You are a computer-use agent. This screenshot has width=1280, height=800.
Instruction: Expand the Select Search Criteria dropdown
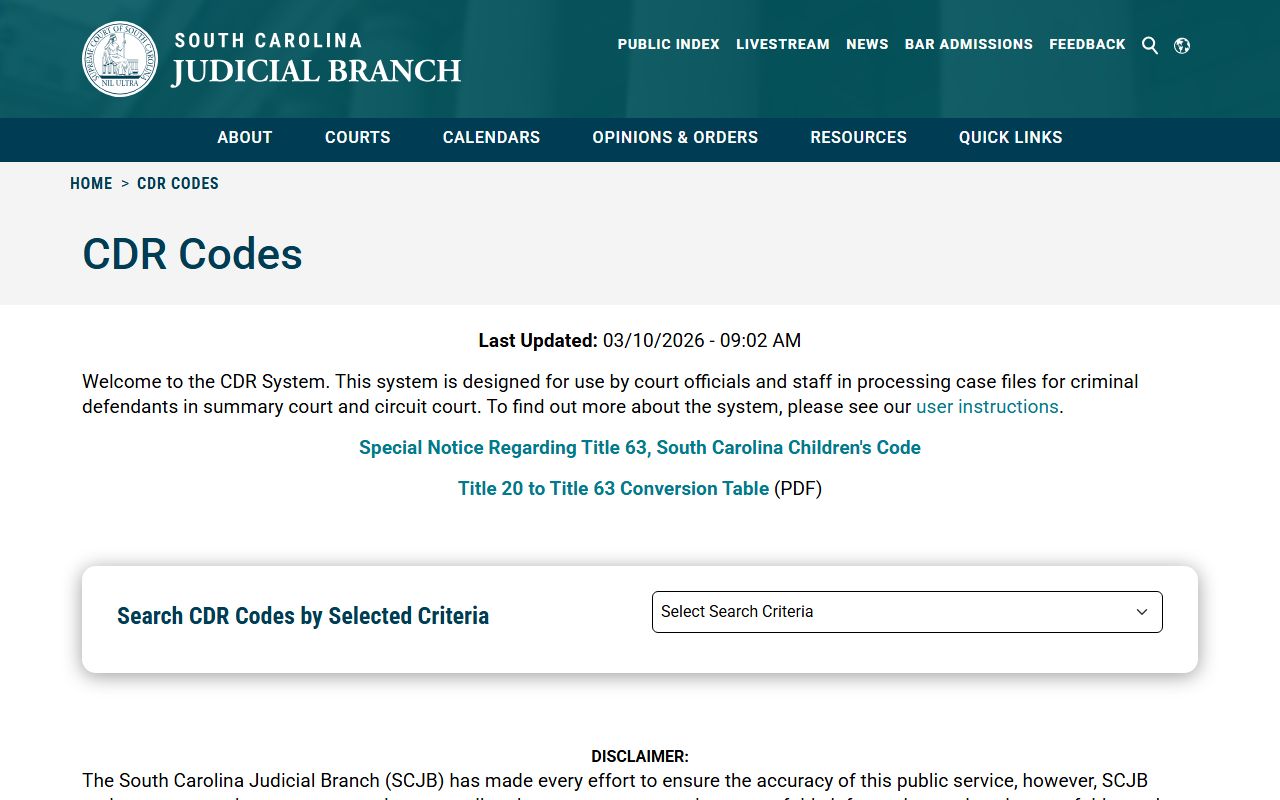click(907, 612)
